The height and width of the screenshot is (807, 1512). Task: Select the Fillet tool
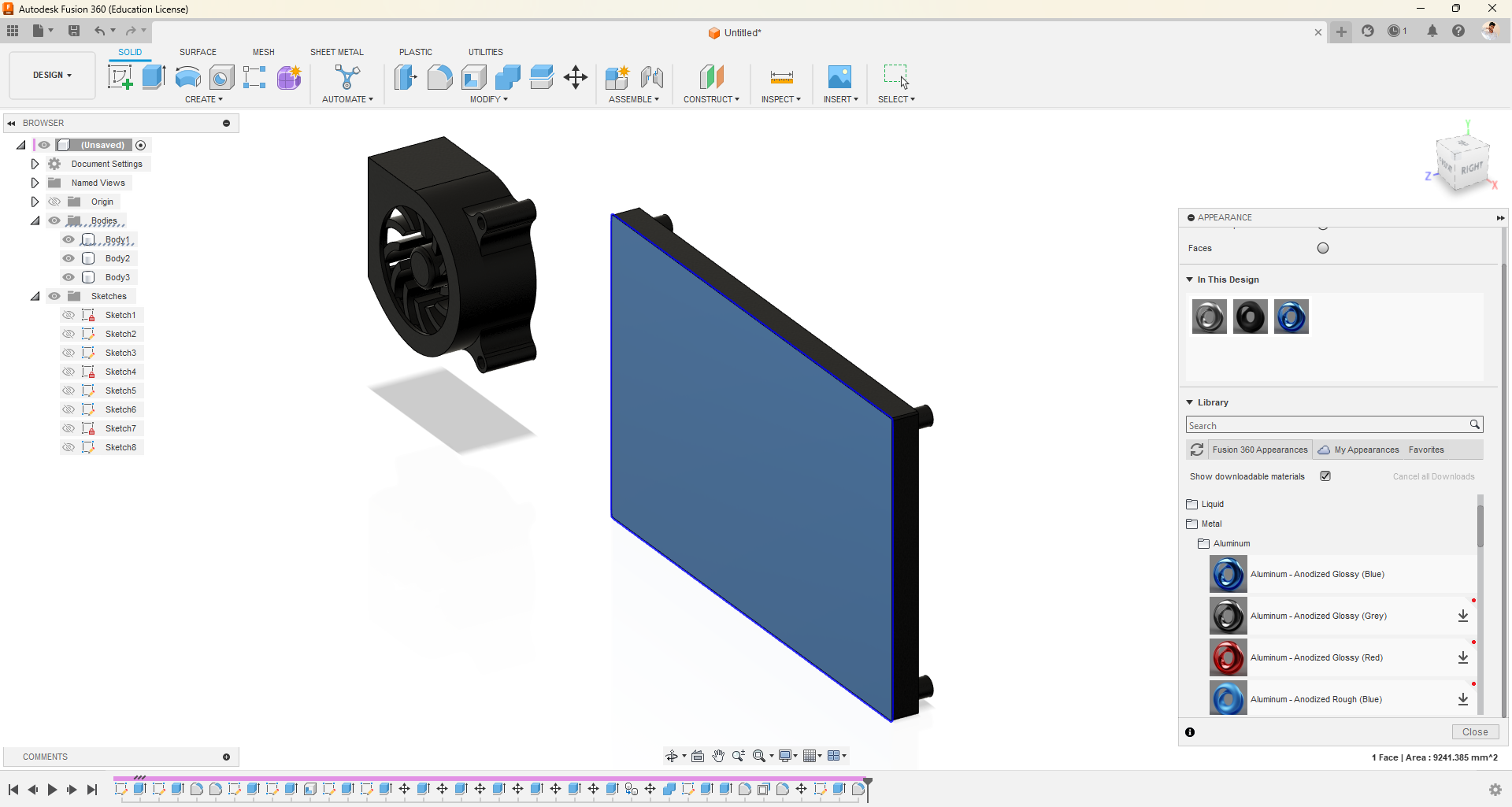point(440,77)
